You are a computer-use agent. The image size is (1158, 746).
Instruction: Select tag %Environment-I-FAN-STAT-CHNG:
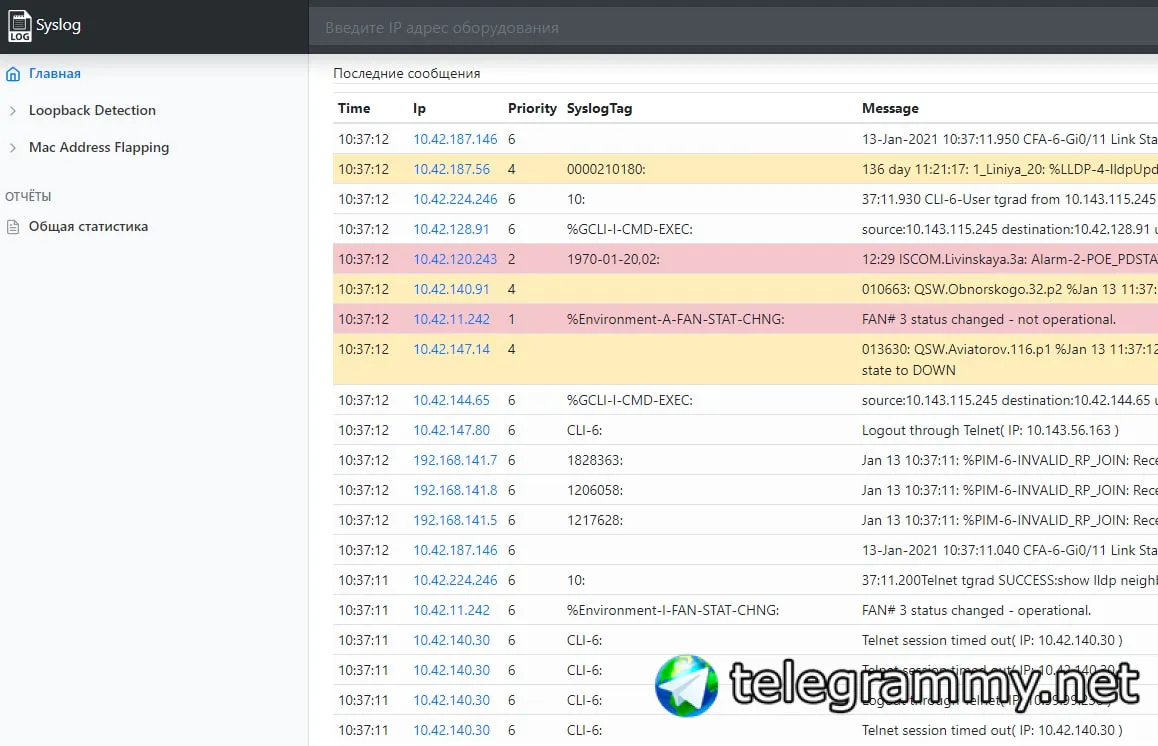coord(672,611)
